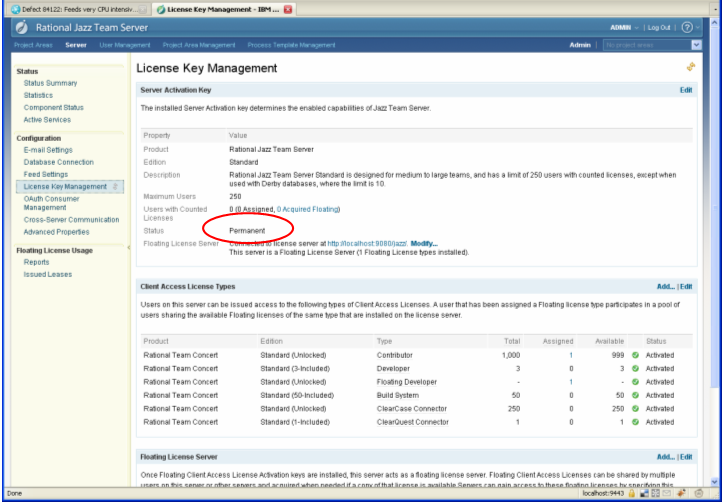Open Process Template Management menu

click(x=291, y=45)
